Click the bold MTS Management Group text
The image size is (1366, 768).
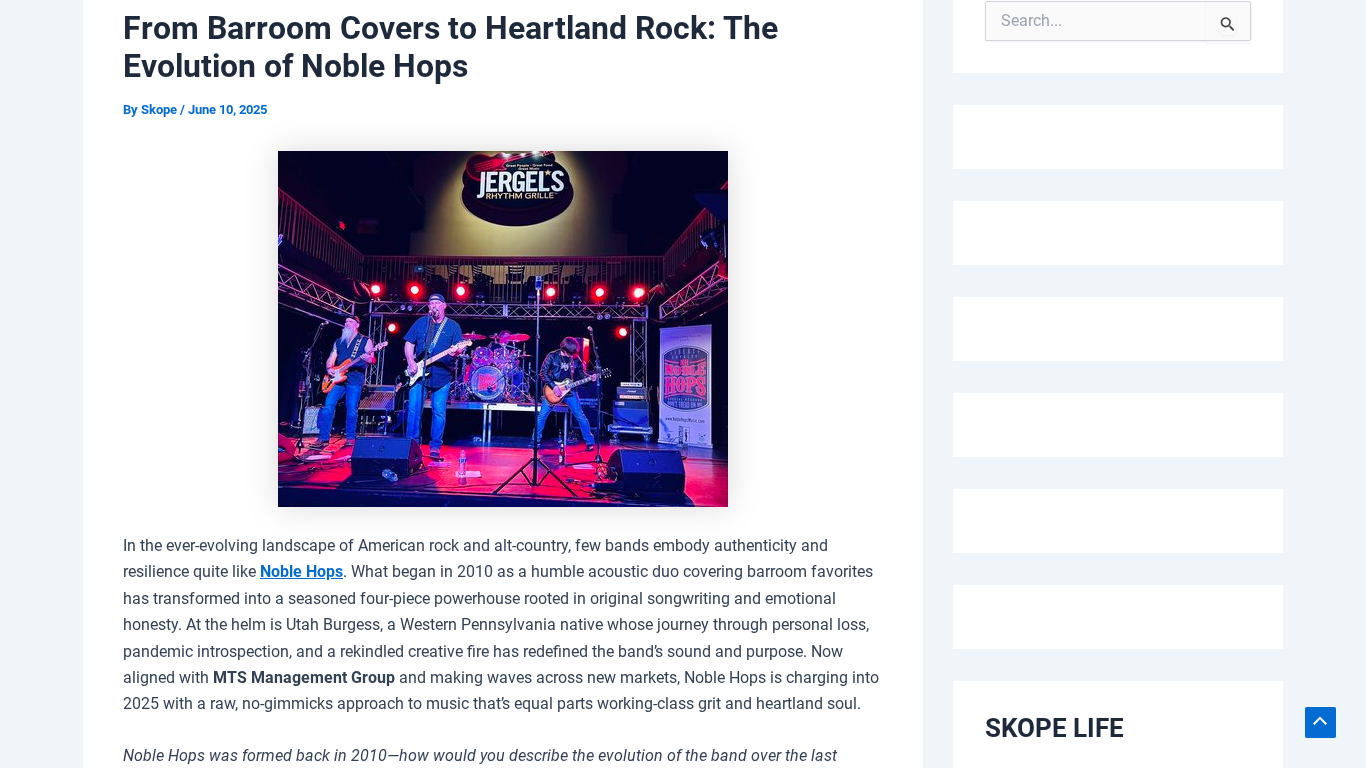coord(304,678)
